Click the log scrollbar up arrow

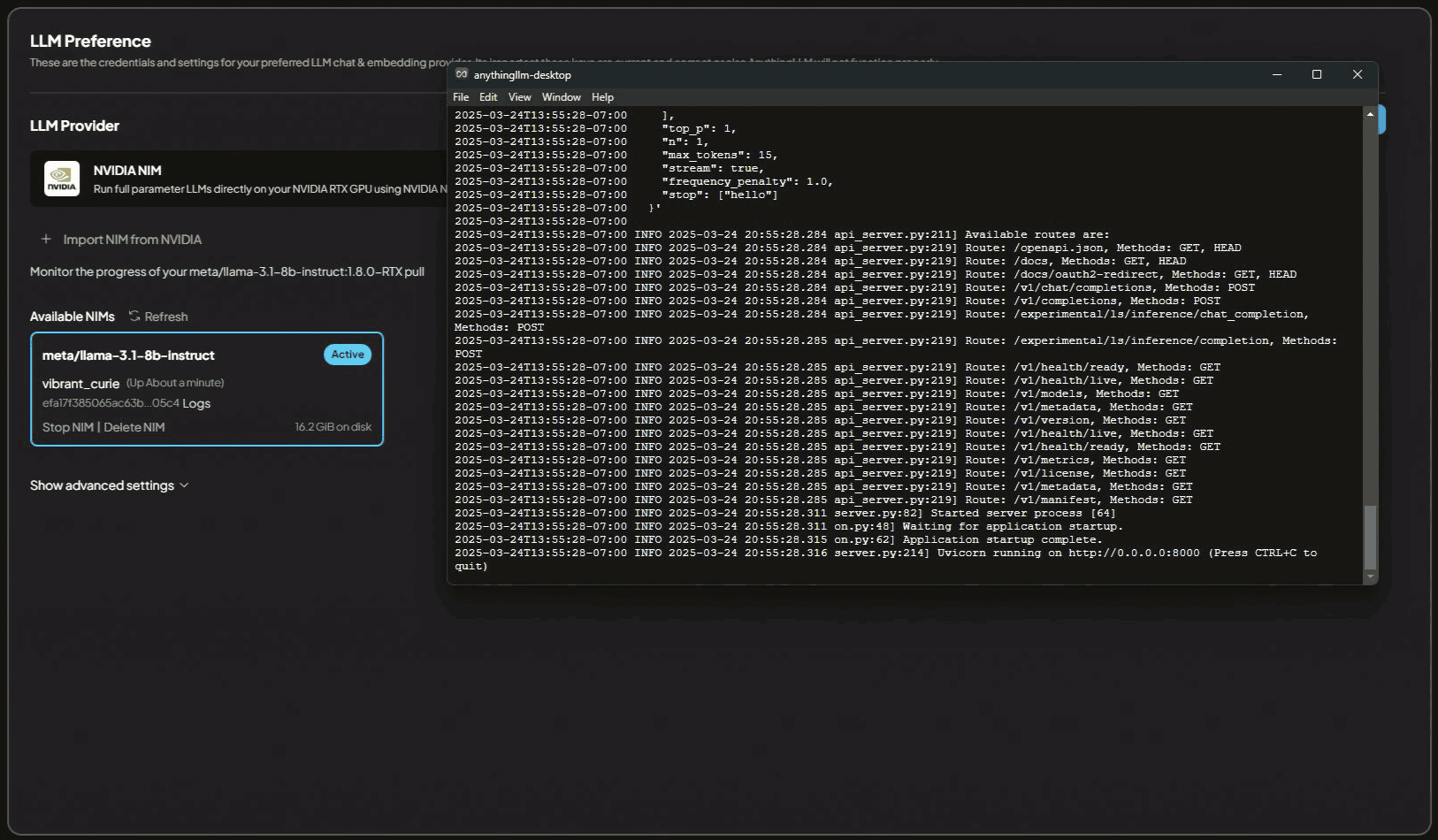(x=1370, y=115)
